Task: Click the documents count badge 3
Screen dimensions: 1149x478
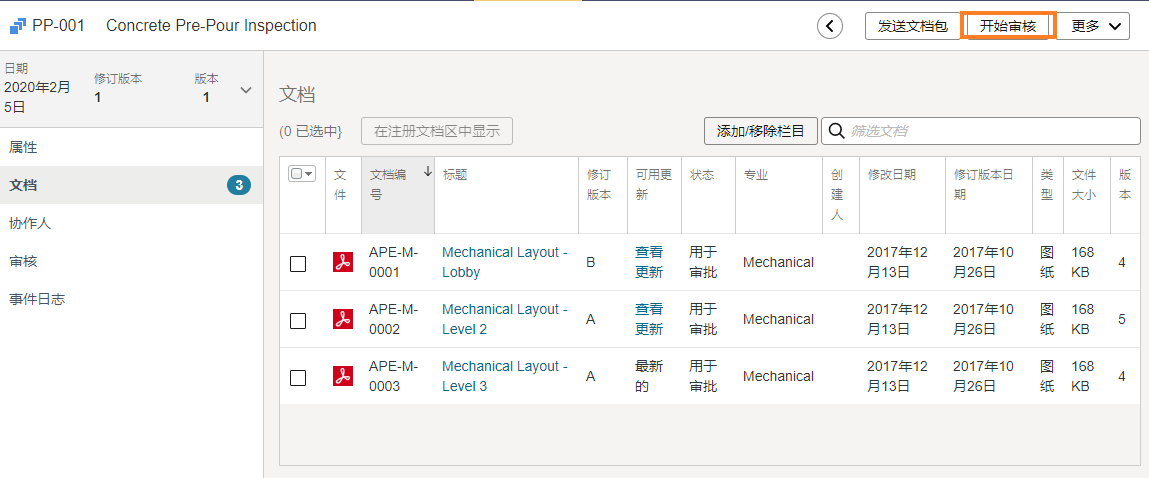Action: 239,185
